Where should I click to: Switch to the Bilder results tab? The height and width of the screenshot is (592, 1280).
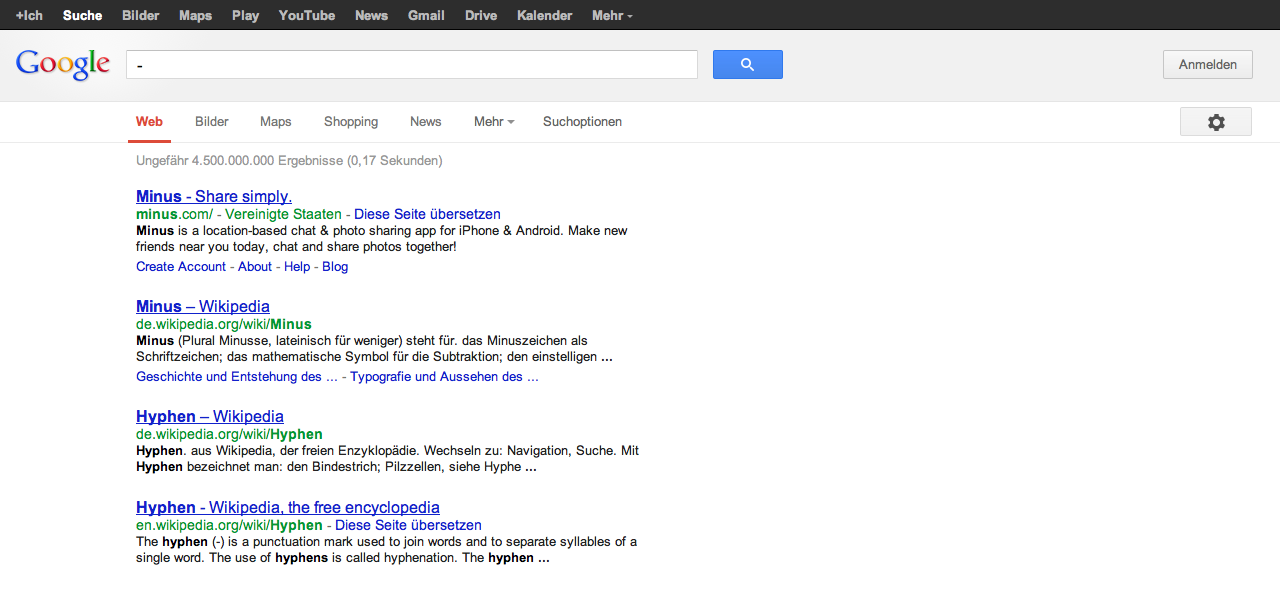click(x=211, y=122)
